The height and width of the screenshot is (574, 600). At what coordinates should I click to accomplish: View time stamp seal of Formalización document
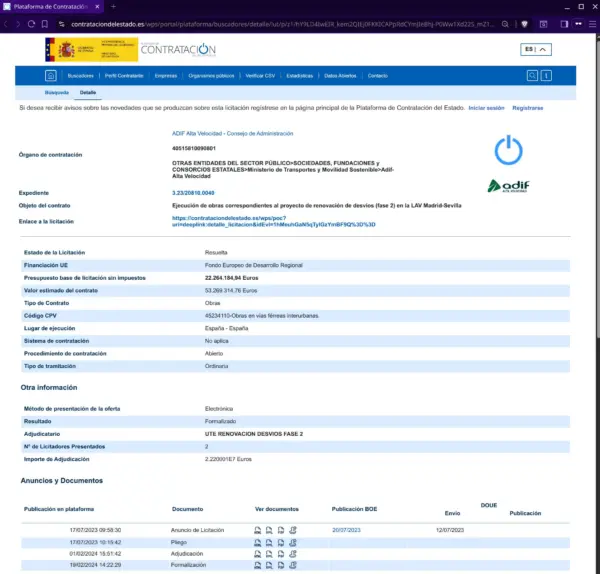pos(293,565)
